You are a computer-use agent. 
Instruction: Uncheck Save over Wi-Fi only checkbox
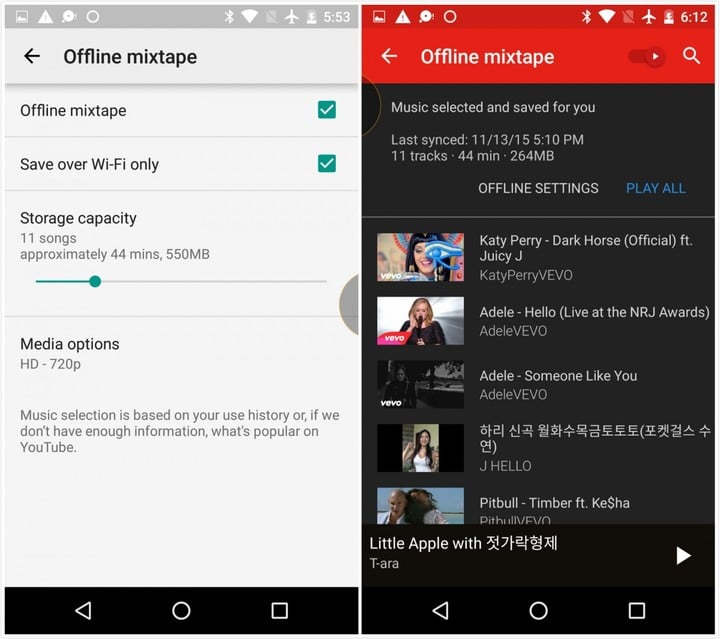click(x=327, y=164)
